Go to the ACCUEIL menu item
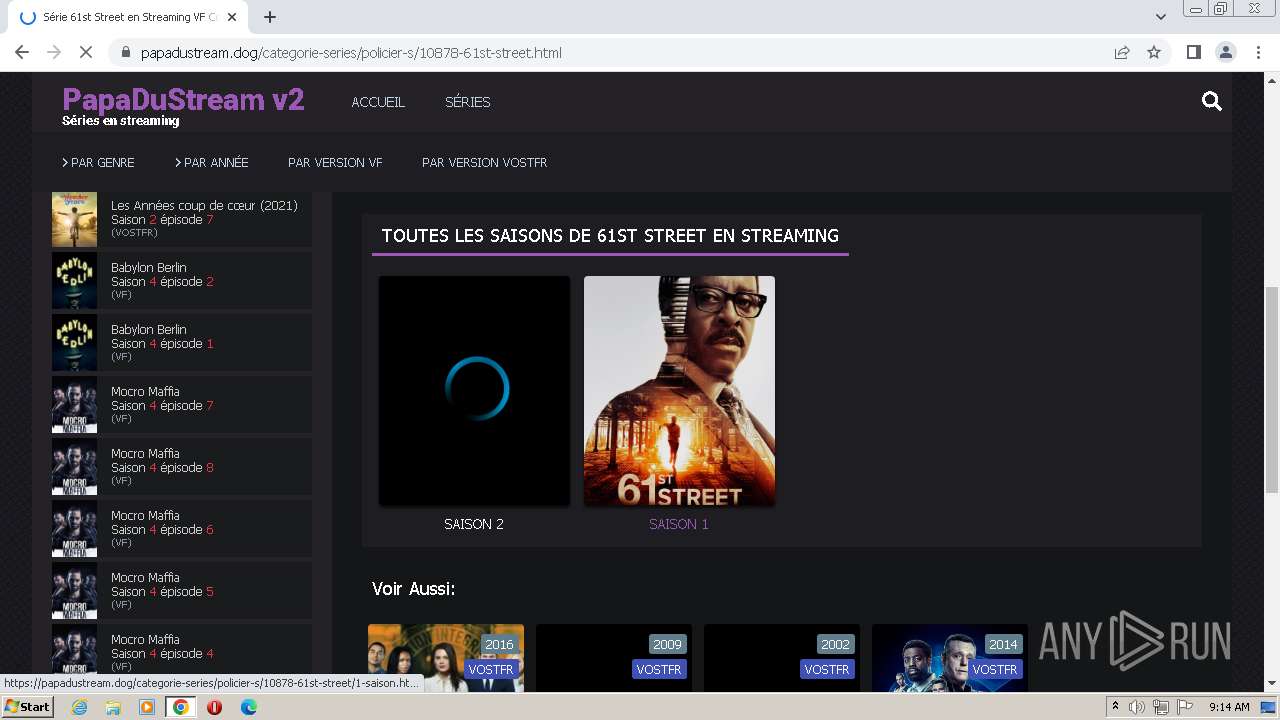The image size is (1280, 720). [x=378, y=102]
